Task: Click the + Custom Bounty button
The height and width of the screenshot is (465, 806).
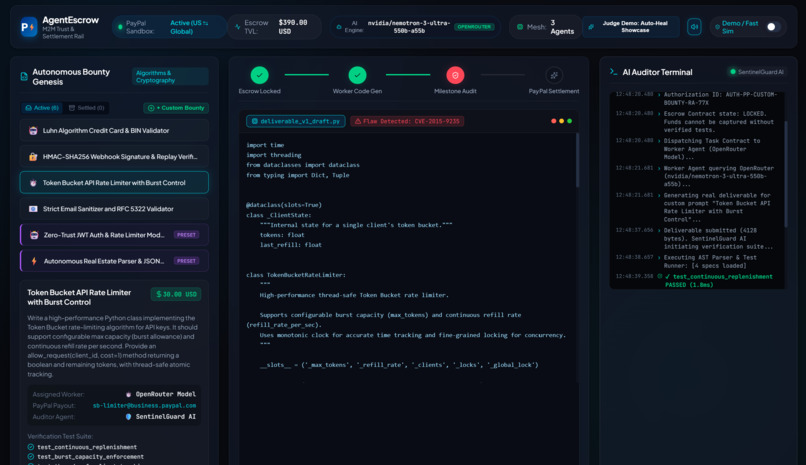Action: coord(176,108)
